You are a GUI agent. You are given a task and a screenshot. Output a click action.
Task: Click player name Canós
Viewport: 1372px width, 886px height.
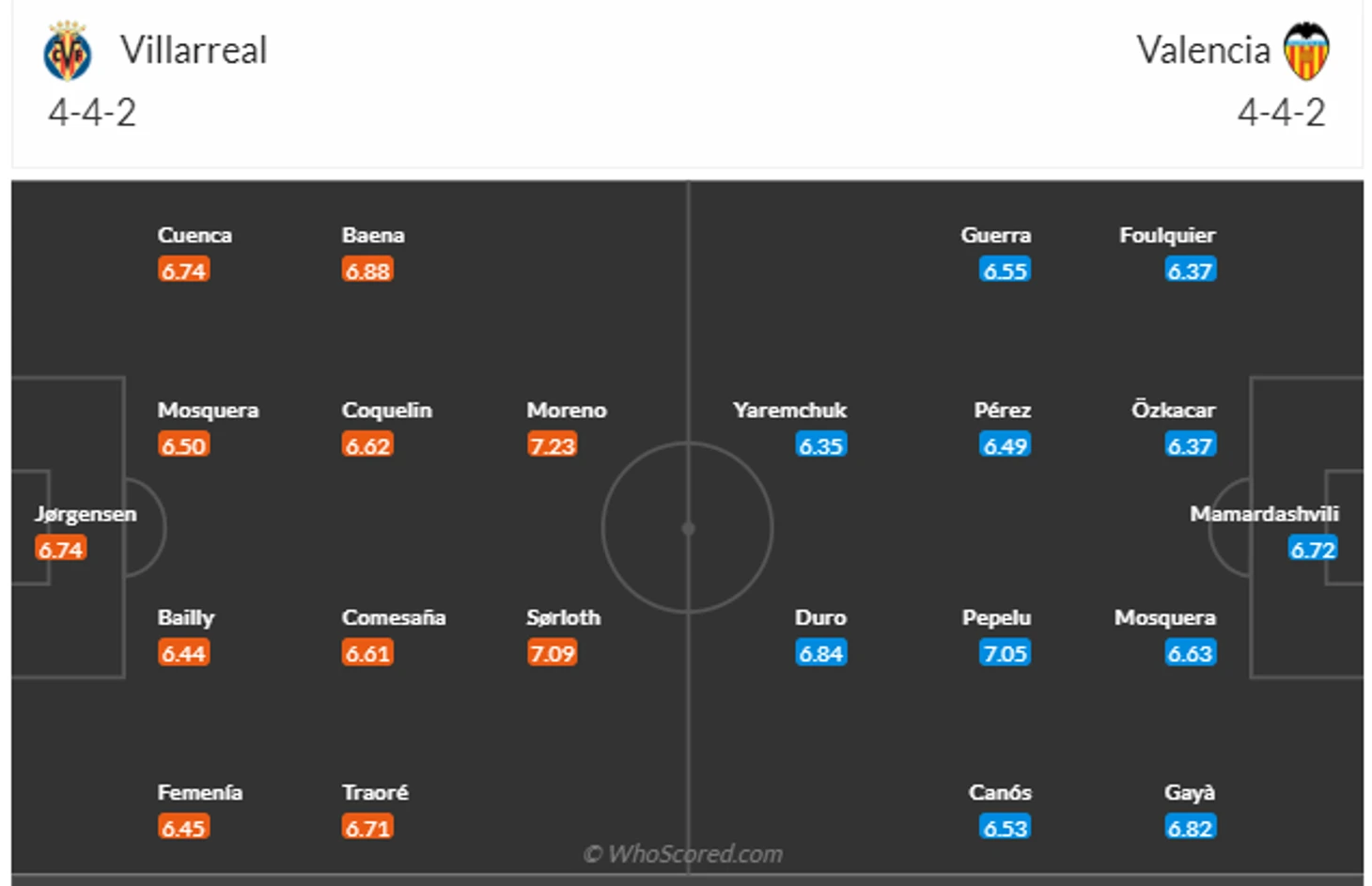[1000, 792]
